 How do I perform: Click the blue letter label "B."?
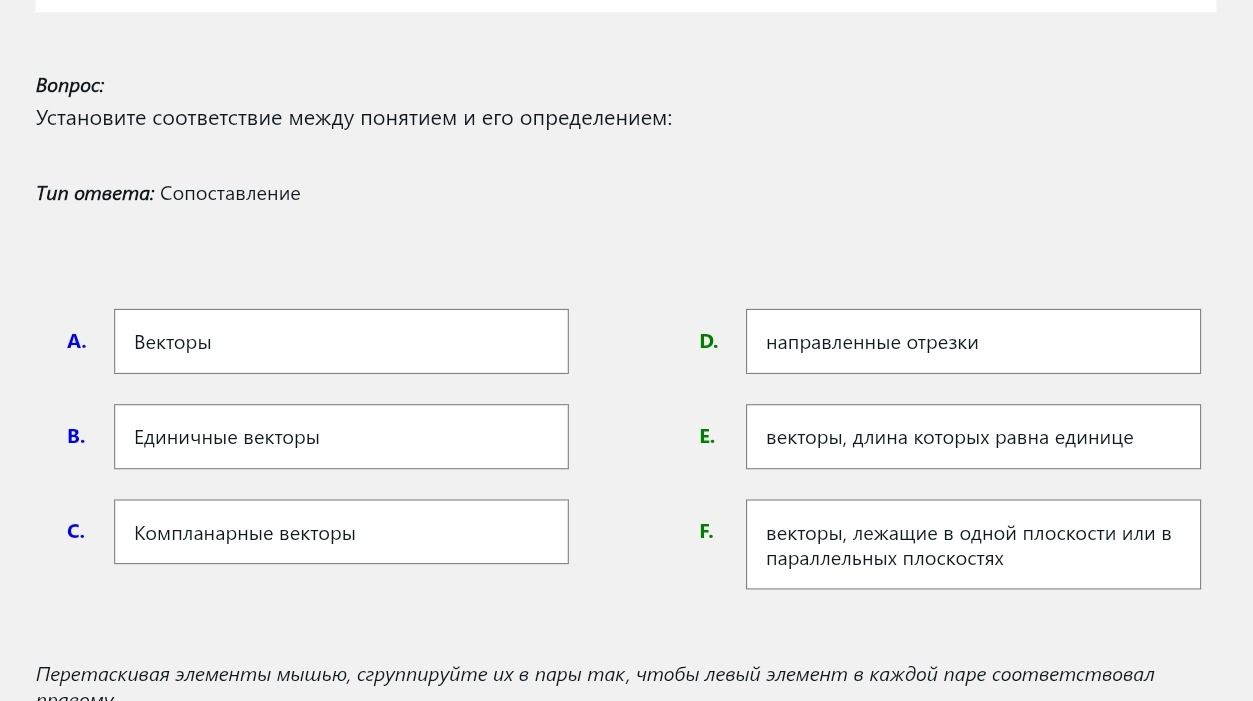[76, 437]
